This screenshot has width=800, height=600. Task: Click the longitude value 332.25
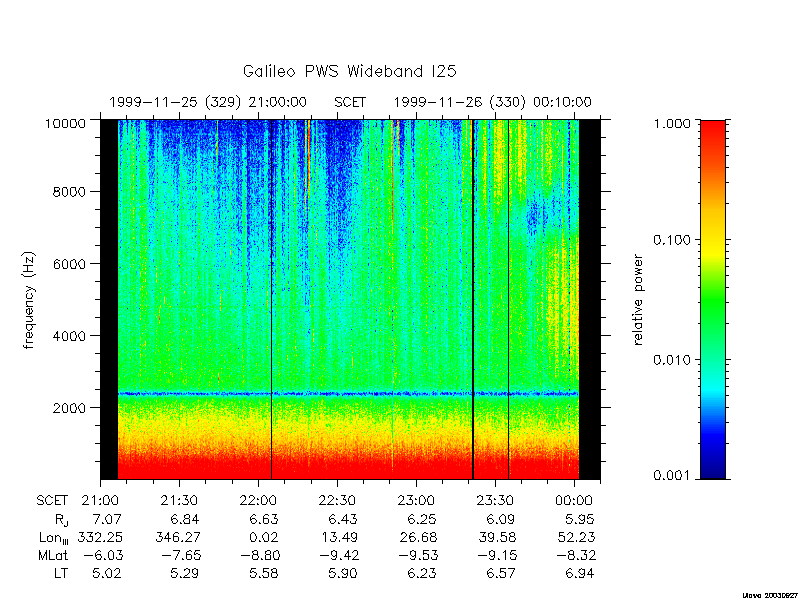pyautogui.click(x=100, y=537)
